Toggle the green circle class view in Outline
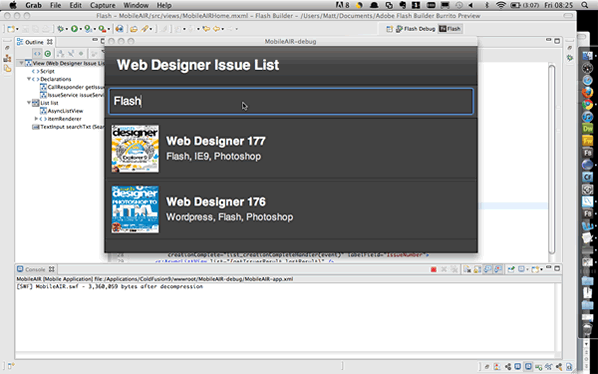Screen dimensions: 598x374 coord(48,54)
